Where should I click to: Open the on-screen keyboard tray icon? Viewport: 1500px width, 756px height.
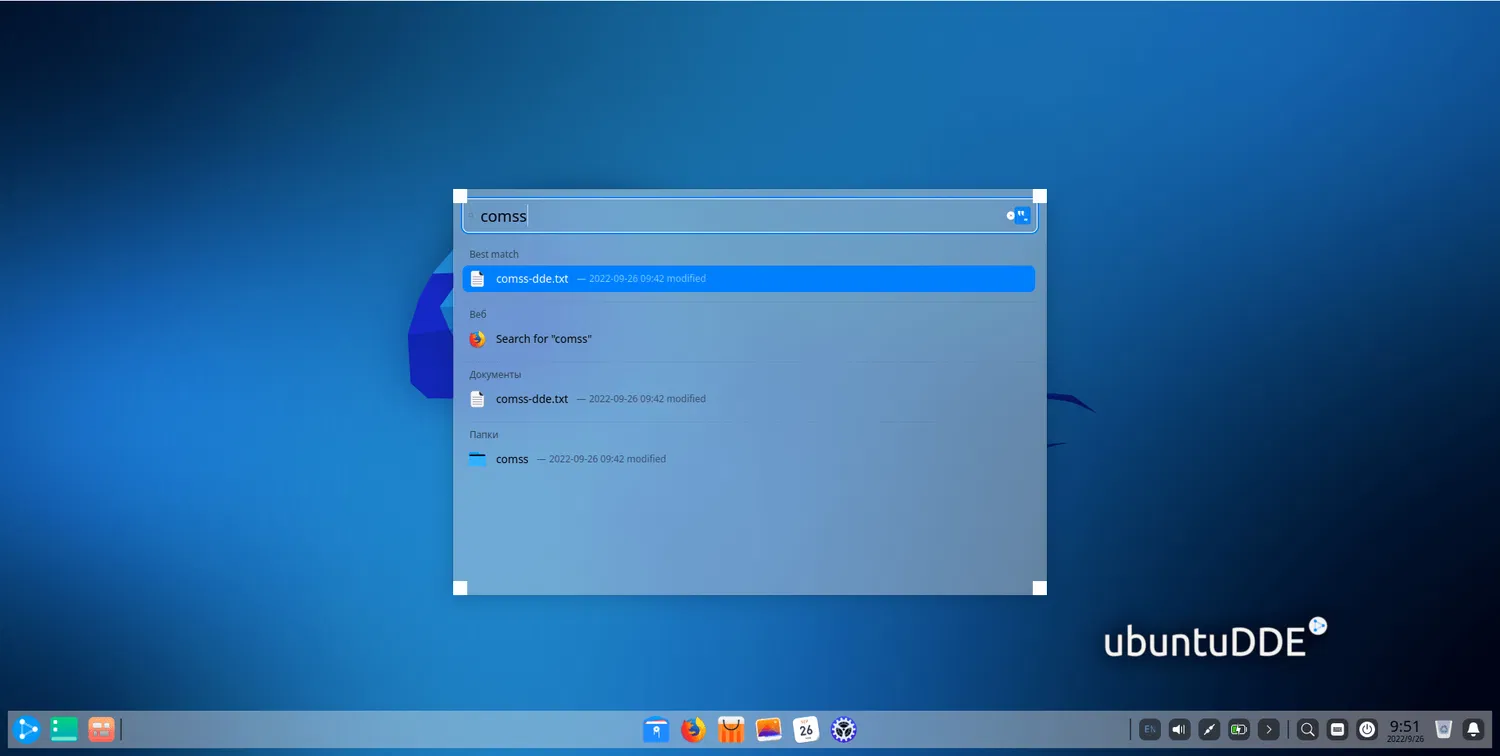tap(1337, 729)
